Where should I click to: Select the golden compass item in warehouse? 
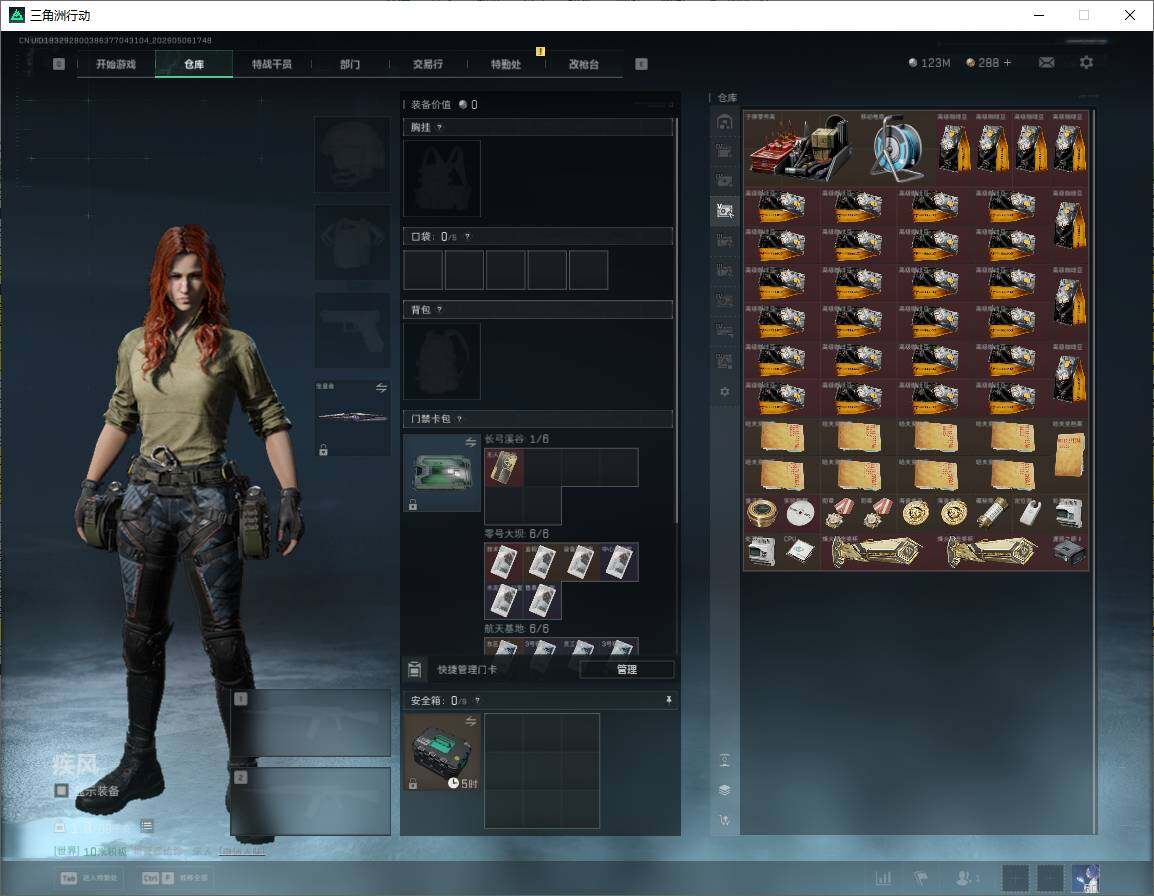point(762,513)
